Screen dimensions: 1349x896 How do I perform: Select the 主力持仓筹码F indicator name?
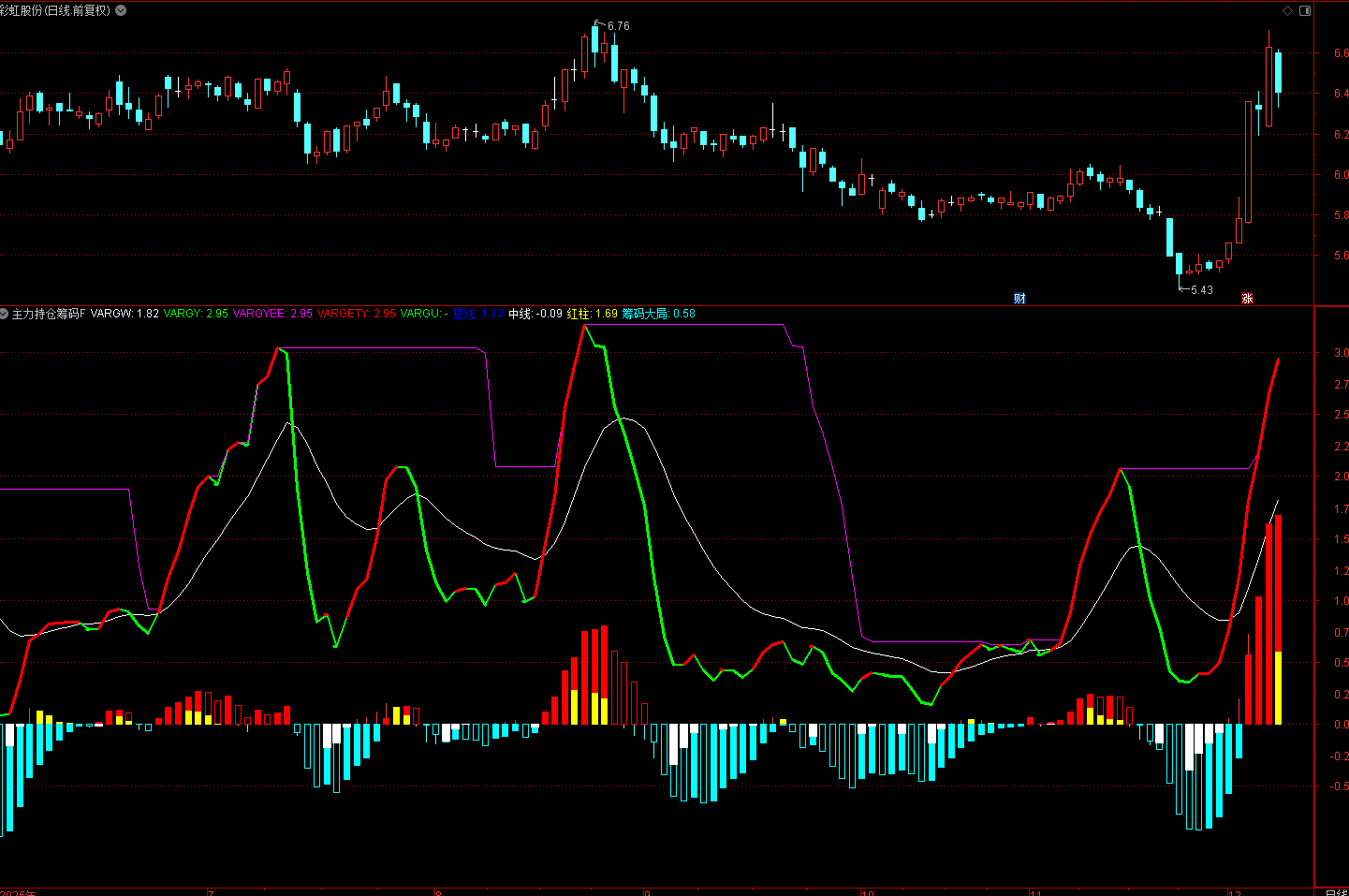[x=49, y=314]
